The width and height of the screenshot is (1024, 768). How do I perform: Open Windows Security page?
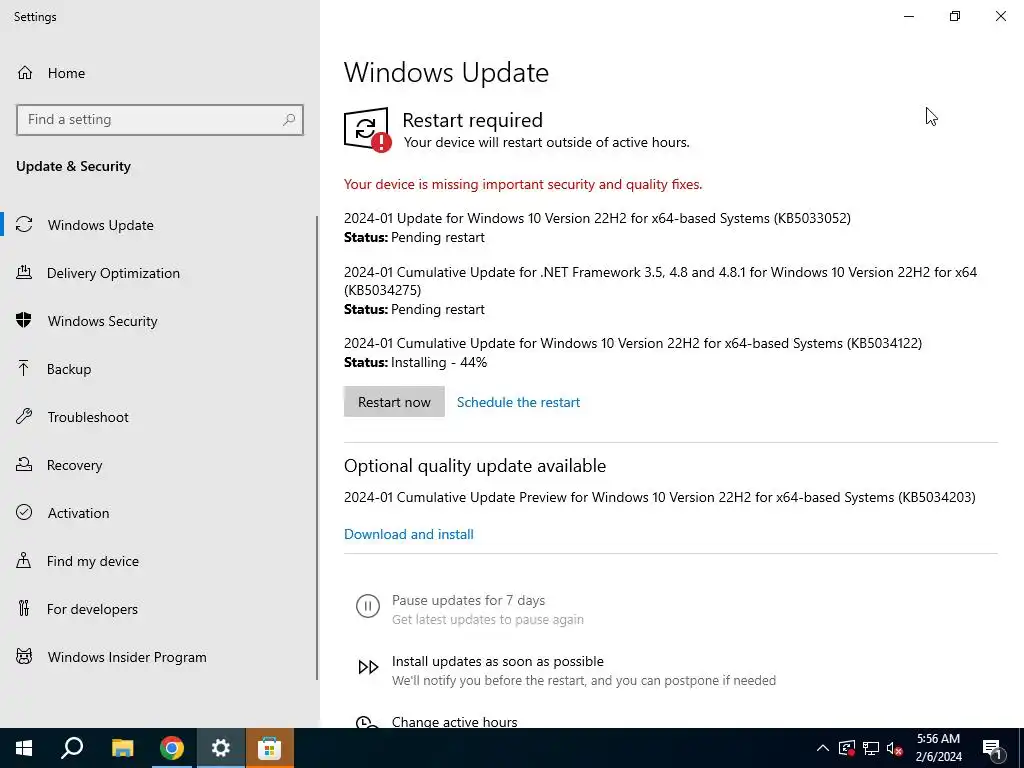[x=159, y=321]
